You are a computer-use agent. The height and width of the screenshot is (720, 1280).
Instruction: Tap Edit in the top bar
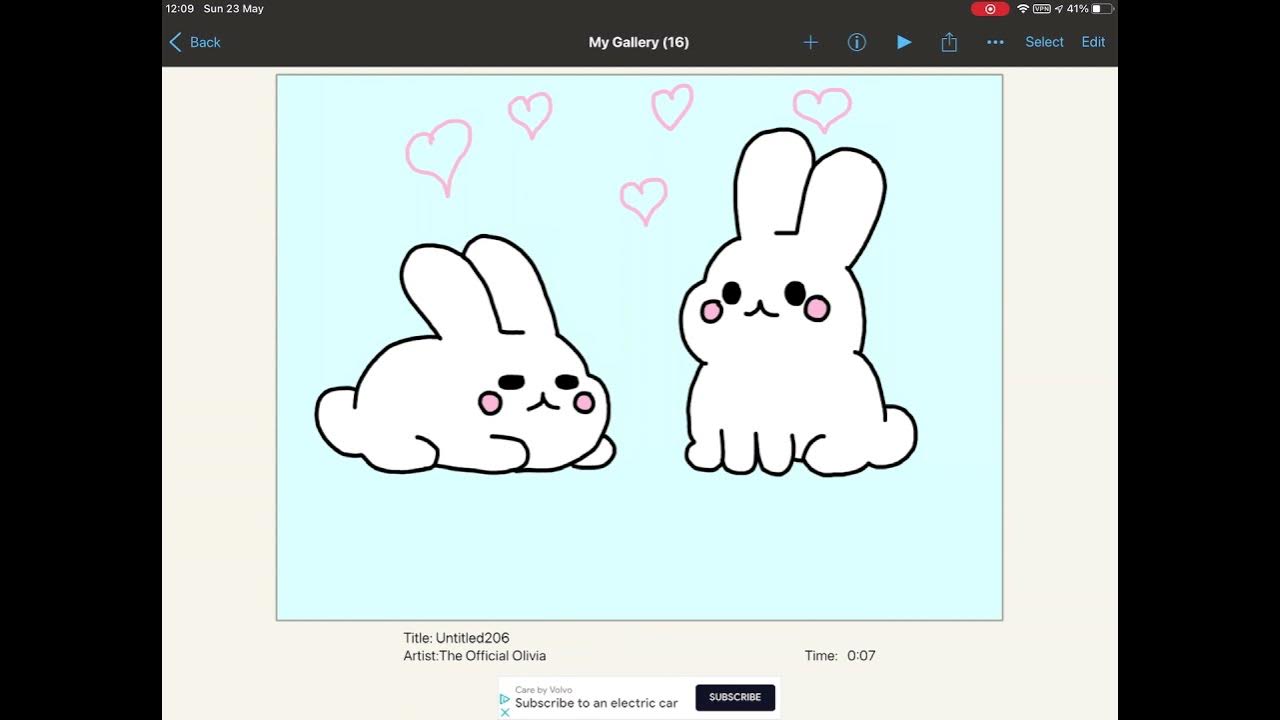tap(1093, 42)
